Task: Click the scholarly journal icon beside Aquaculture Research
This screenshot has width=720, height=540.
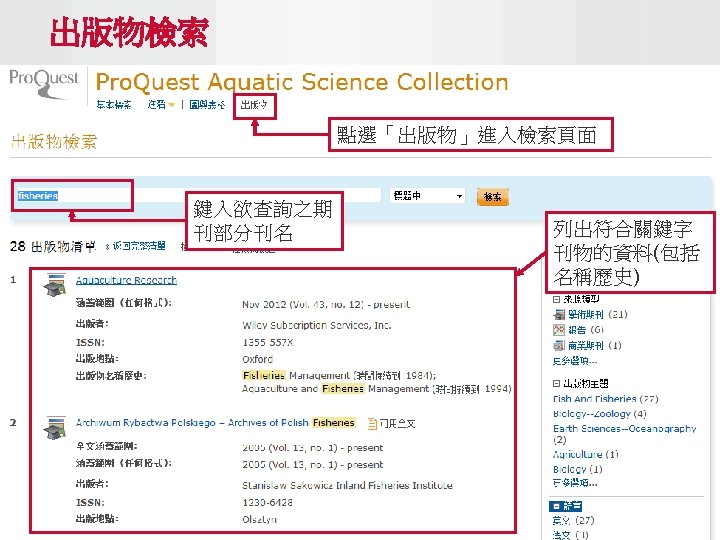Action: 55,285
